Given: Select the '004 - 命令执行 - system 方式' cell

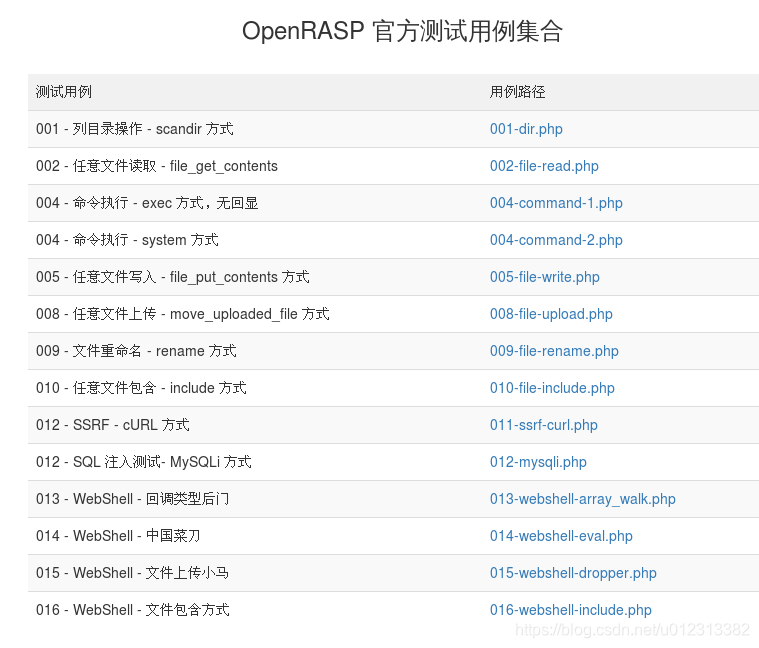Looking at the screenshot, I should pyautogui.click(x=255, y=240).
